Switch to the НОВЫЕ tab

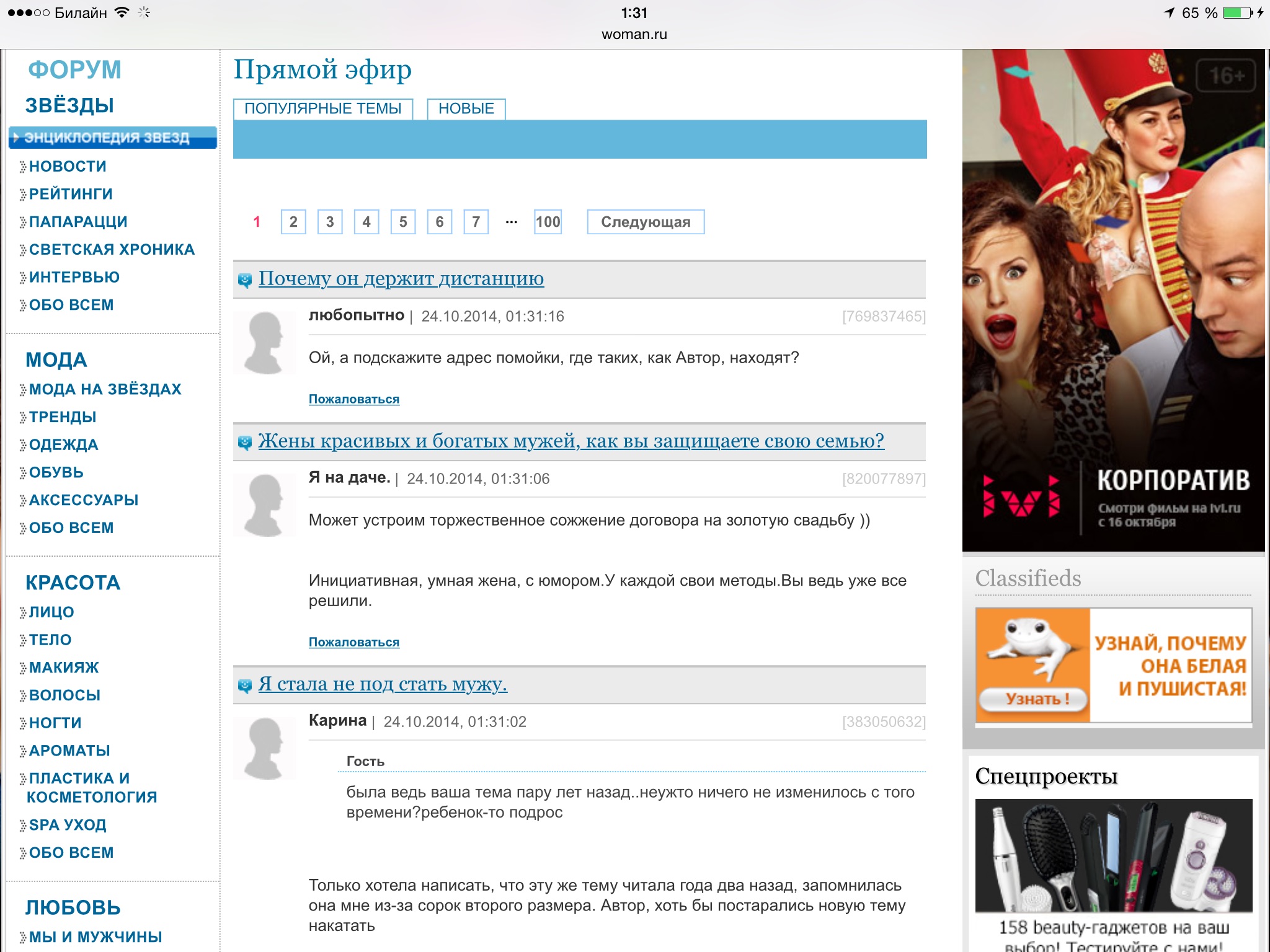click(466, 108)
